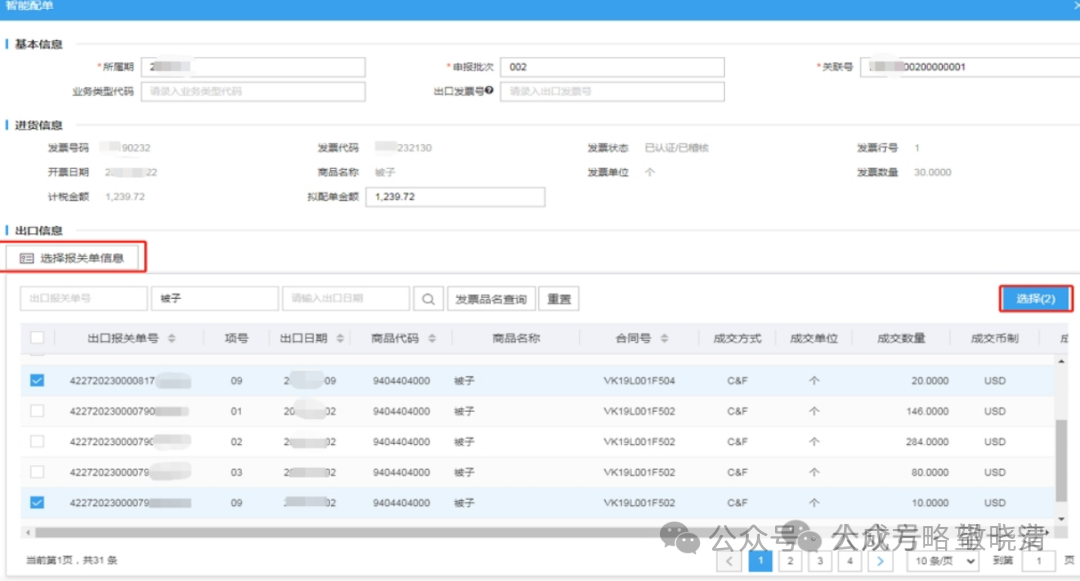This screenshot has height=581, width=1080.
Task: Focus the 出口报关单号 search field
Action: pos(83,299)
